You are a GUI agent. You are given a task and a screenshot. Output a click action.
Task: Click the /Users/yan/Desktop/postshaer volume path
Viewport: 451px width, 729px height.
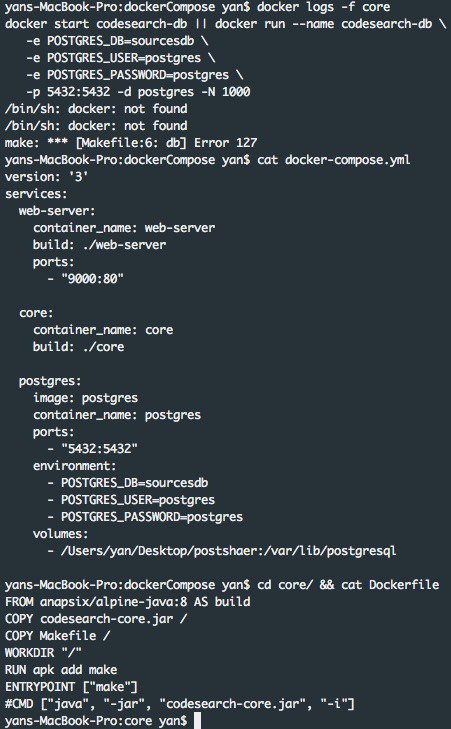[x=161, y=551]
